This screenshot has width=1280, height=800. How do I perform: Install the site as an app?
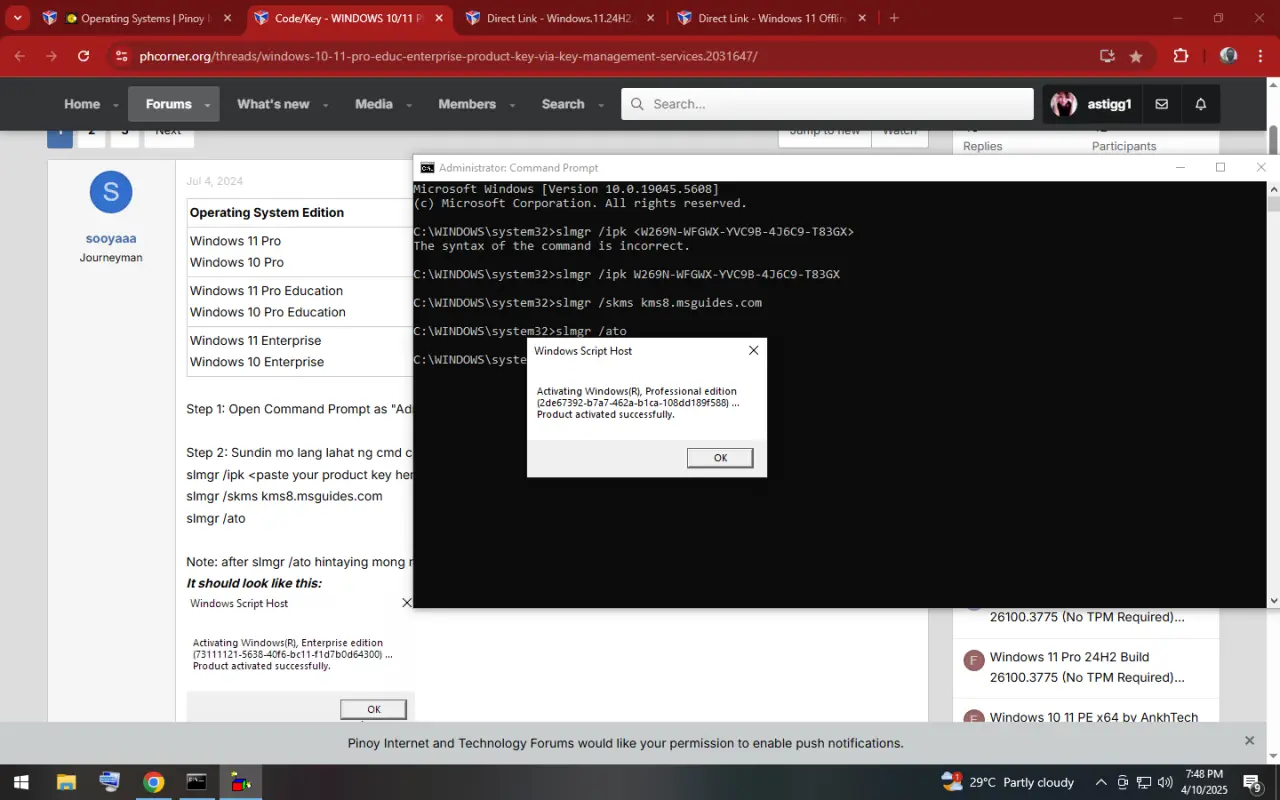[1107, 56]
